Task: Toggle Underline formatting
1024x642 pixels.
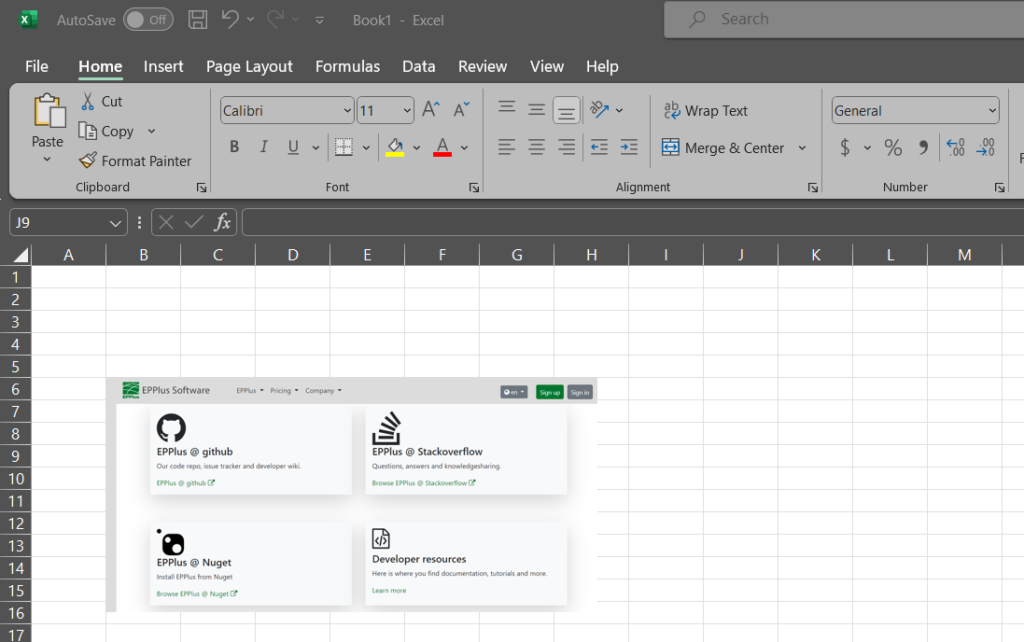Action: coord(293,147)
